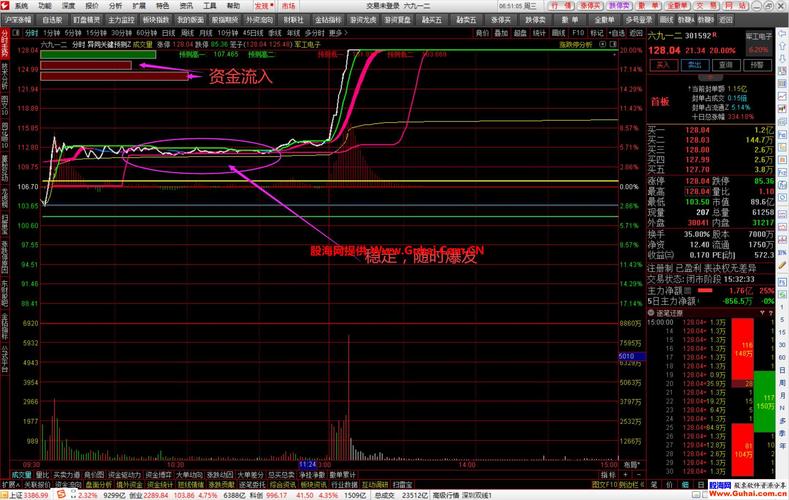Open 板块指数 from the toolbar
Screen dimensions: 789x500
click(x=156, y=20)
